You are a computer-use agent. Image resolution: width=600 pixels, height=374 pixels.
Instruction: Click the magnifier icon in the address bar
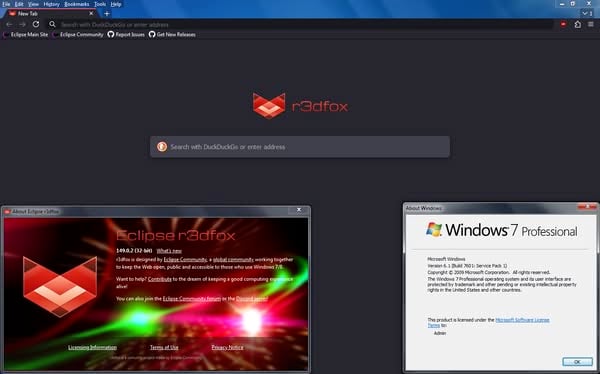pyautogui.click(x=52, y=24)
